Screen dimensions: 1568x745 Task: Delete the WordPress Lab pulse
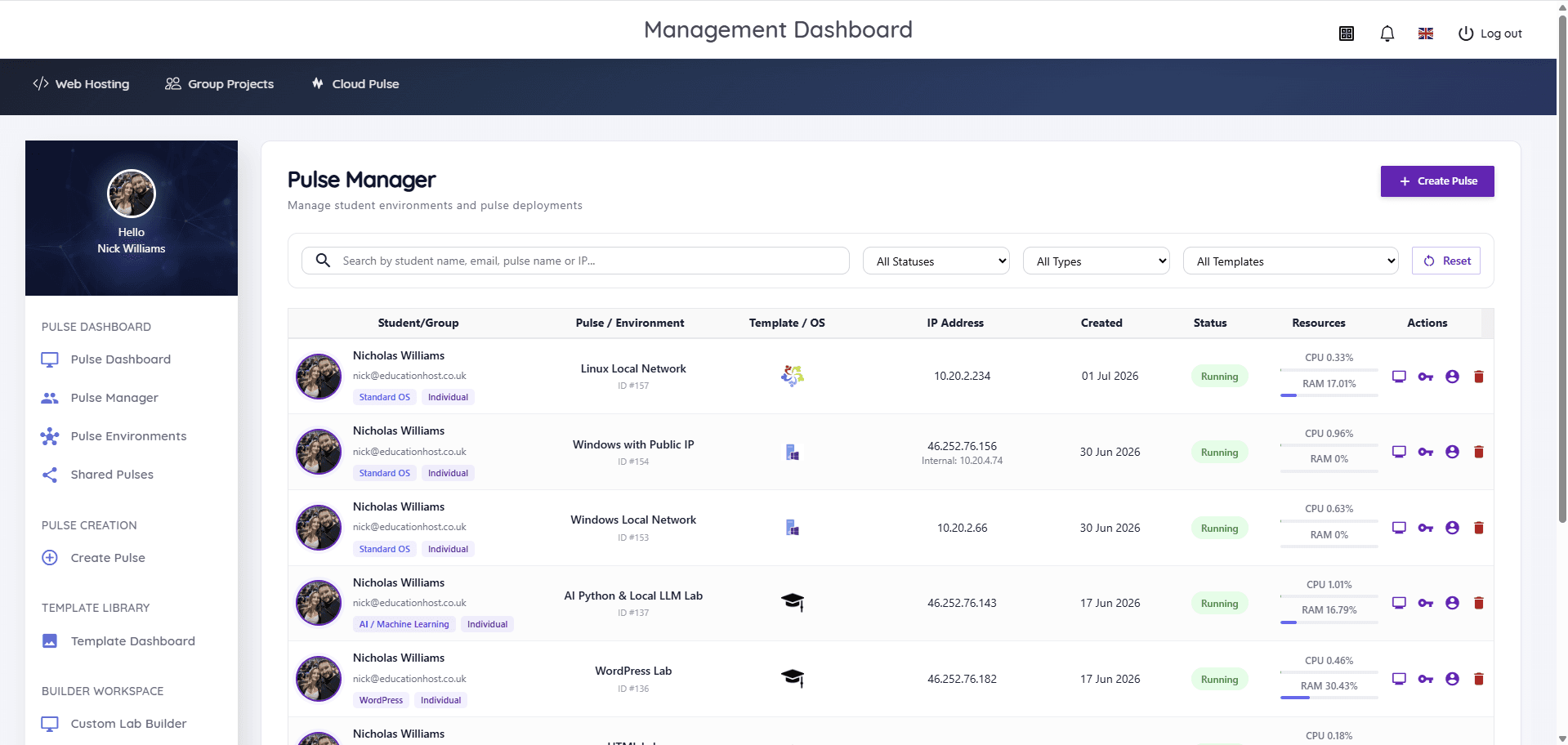[x=1478, y=679]
